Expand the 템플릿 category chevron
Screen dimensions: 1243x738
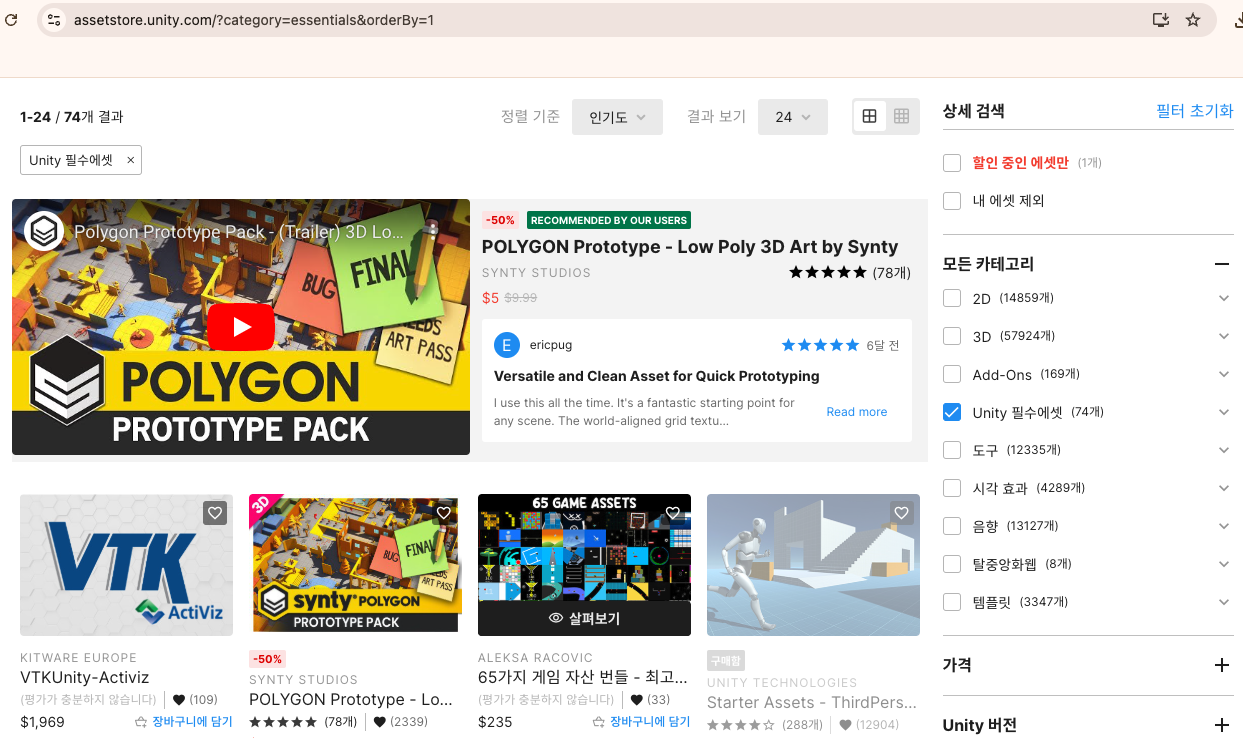(1224, 602)
